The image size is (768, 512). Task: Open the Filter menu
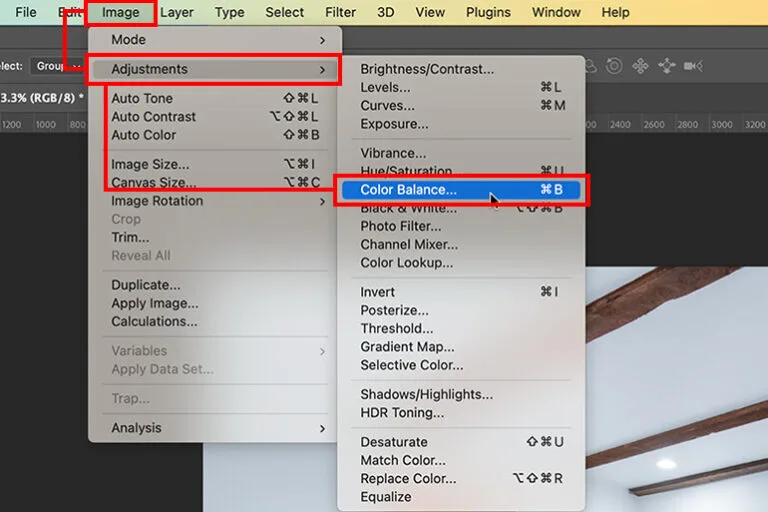click(340, 12)
